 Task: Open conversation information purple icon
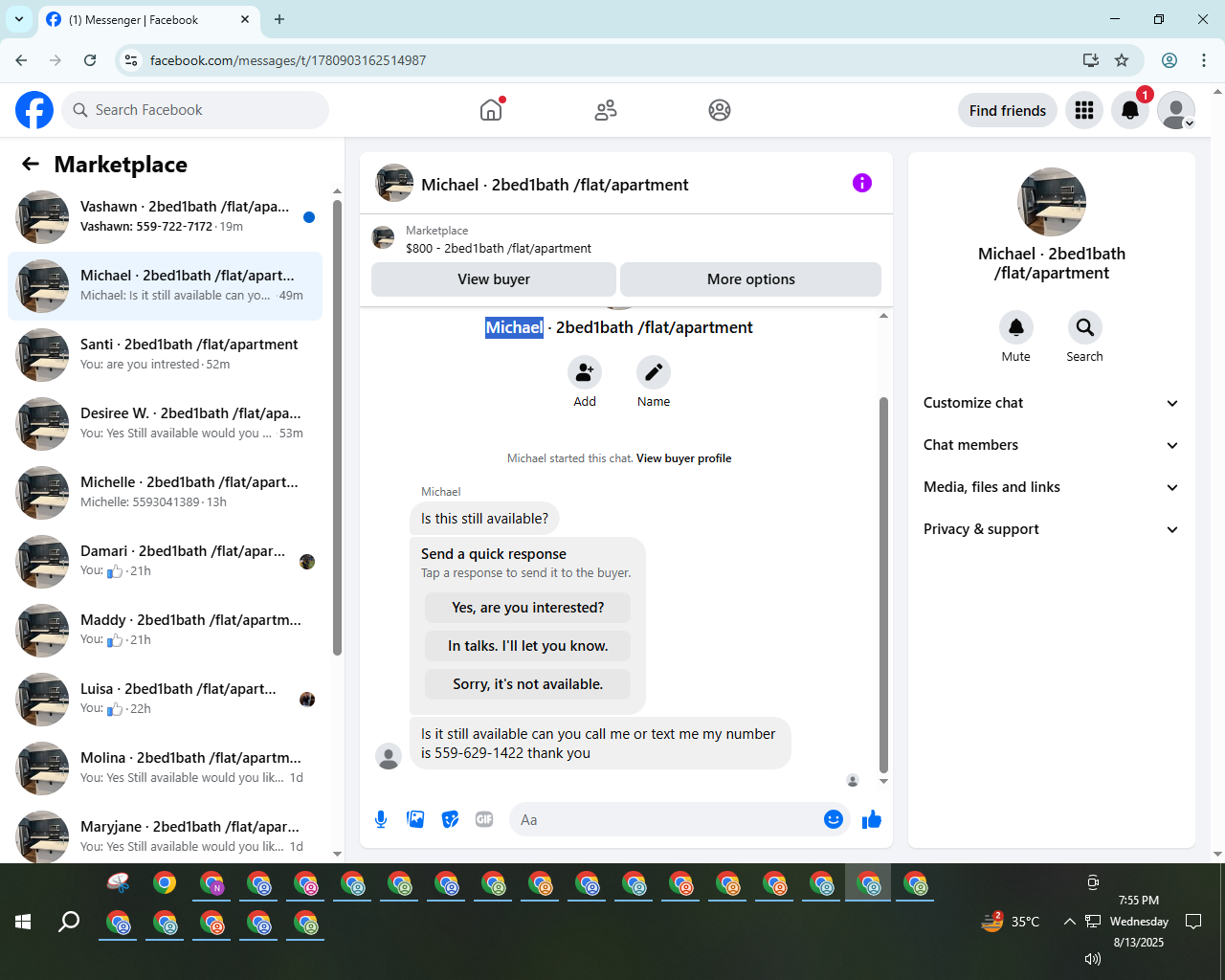coord(862,183)
